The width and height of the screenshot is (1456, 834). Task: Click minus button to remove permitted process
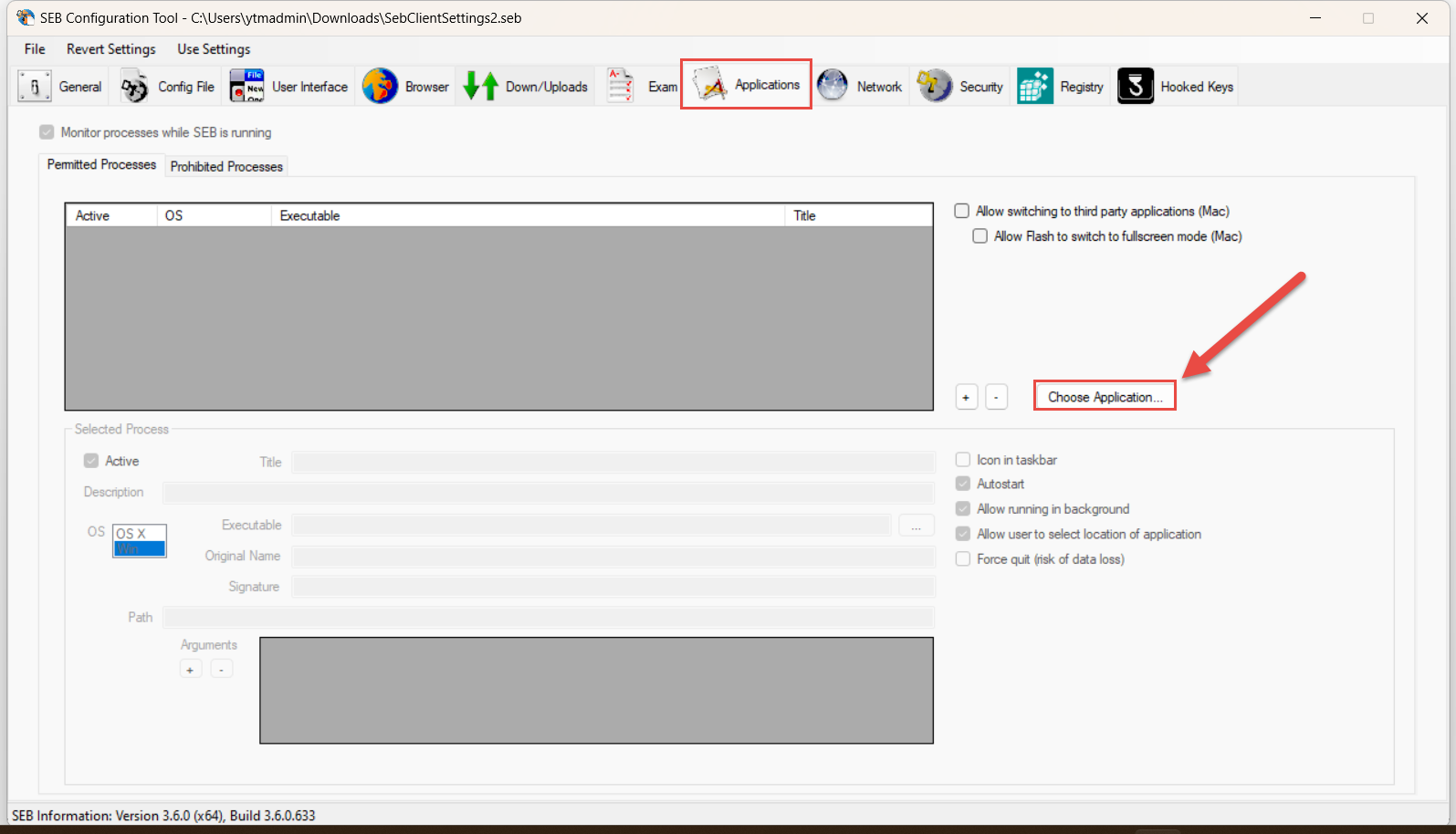point(996,398)
